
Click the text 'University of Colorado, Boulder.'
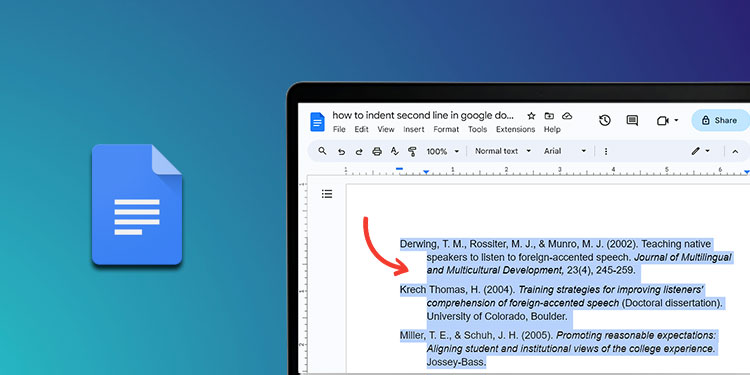496,316
